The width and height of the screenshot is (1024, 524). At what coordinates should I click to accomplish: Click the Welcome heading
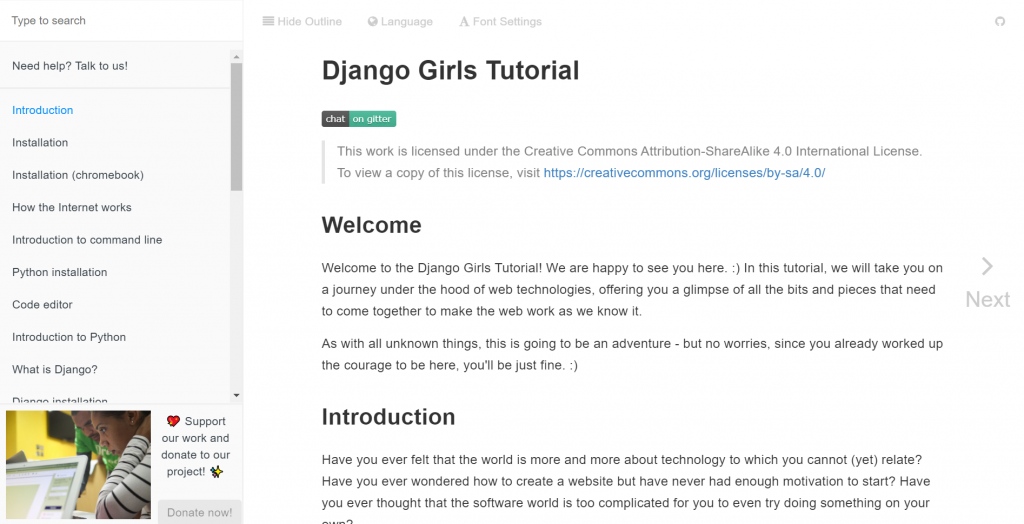pos(372,225)
